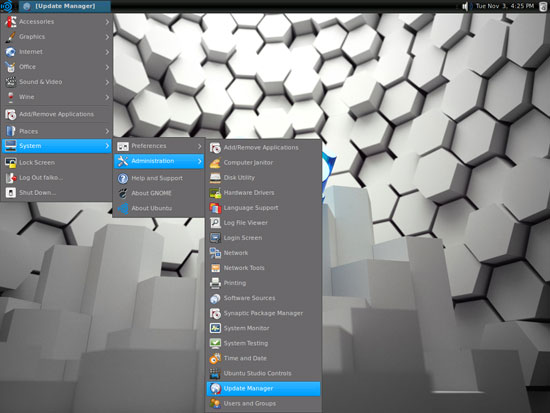Click the Synaptic Package Manager icon
550x413 pixels.
(215, 313)
